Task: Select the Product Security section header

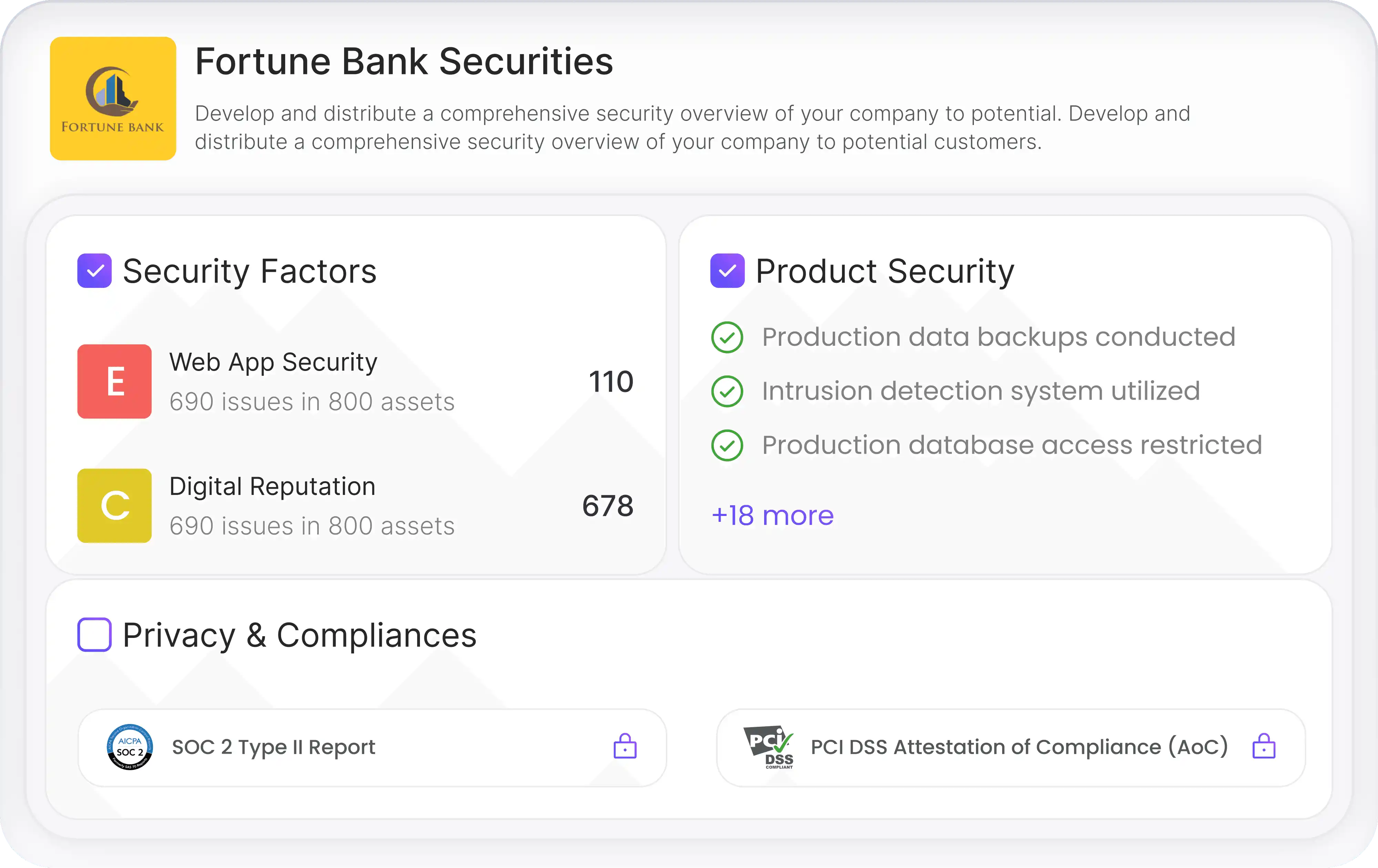Action: [x=885, y=271]
